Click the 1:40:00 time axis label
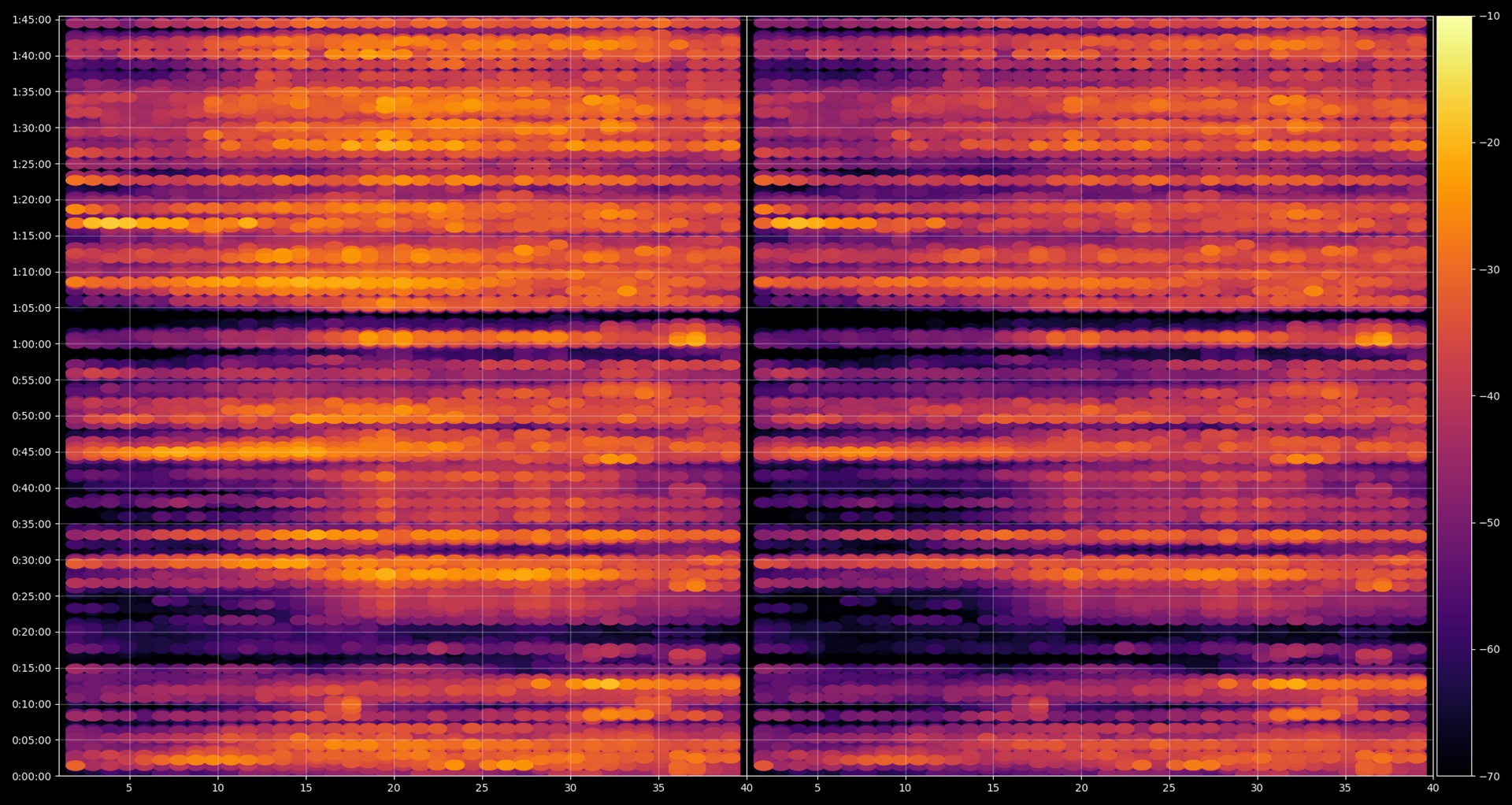Image resolution: width=1512 pixels, height=805 pixels. click(31, 56)
